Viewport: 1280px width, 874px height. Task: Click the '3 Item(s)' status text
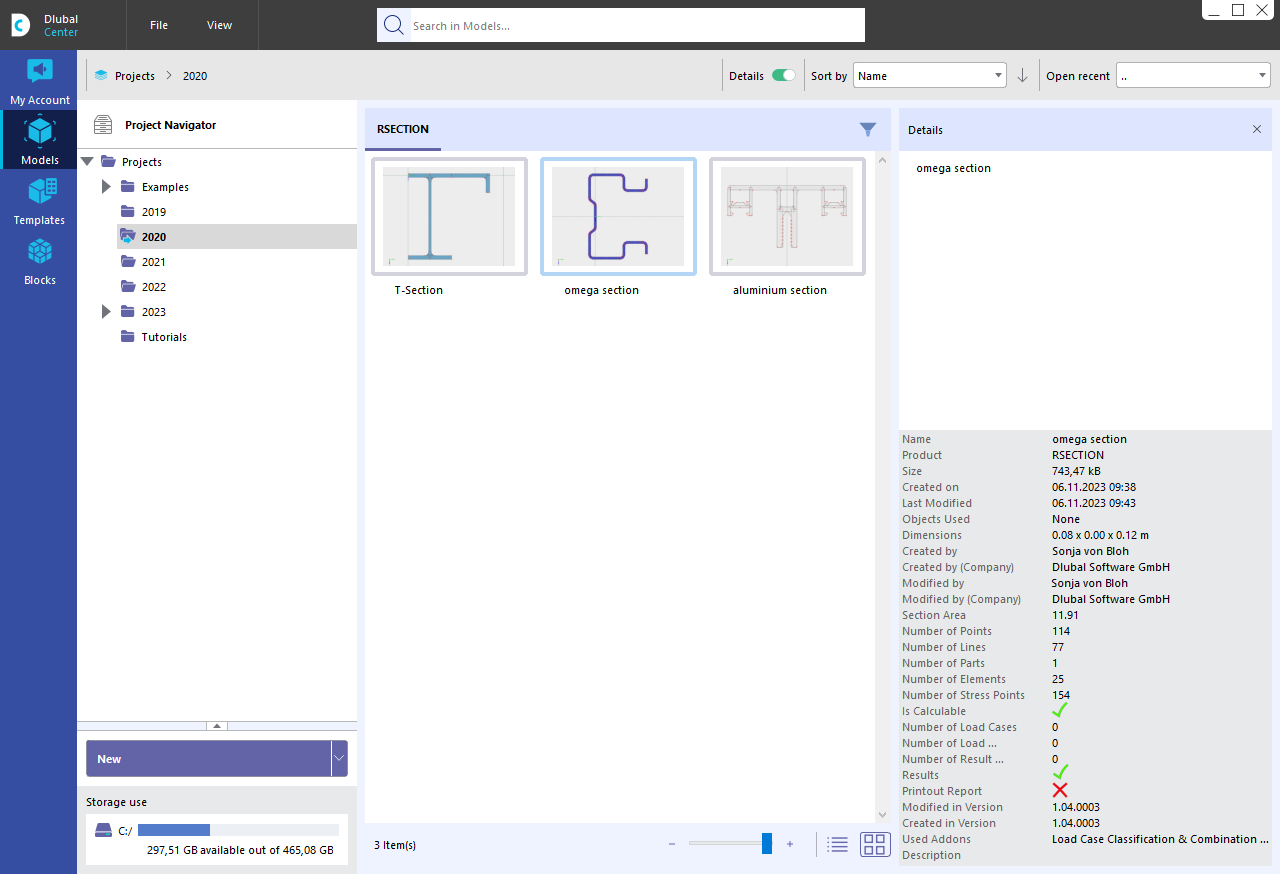click(x=395, y=845)
